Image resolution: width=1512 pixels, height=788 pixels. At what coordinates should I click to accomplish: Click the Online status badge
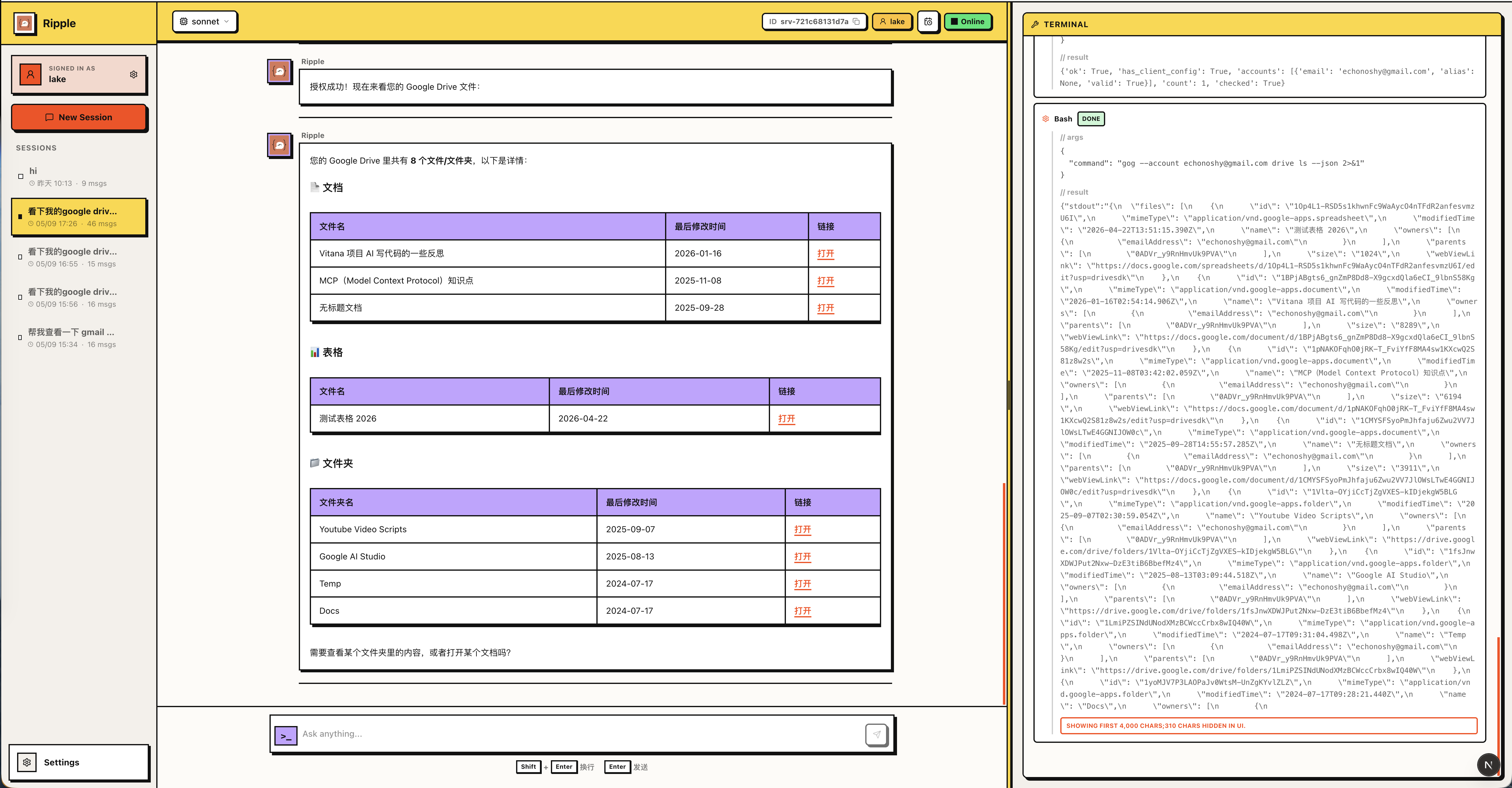(x=967, y=22)
